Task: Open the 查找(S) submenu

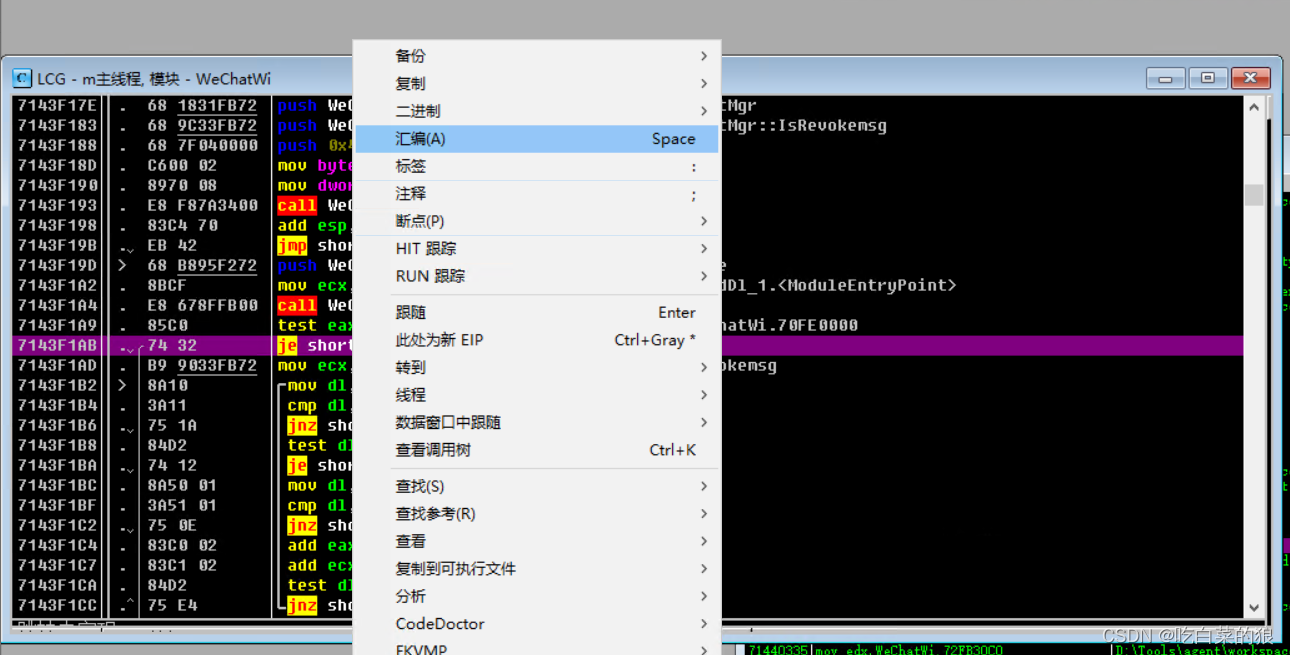Action: 537,486
